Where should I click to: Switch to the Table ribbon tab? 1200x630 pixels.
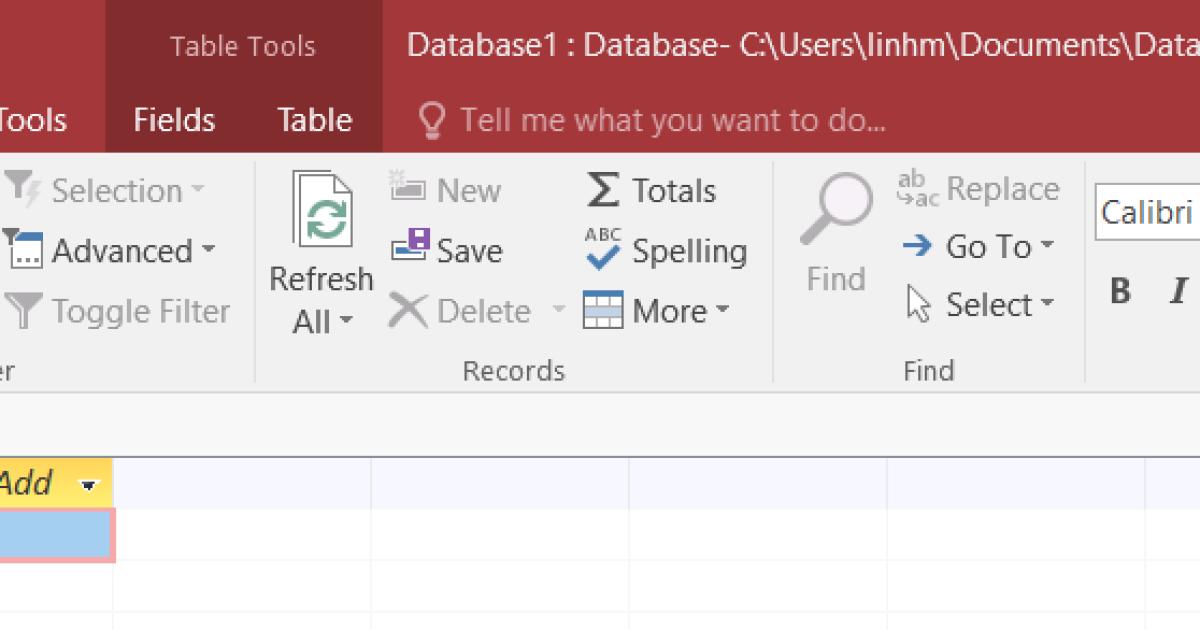click(313, 119)
